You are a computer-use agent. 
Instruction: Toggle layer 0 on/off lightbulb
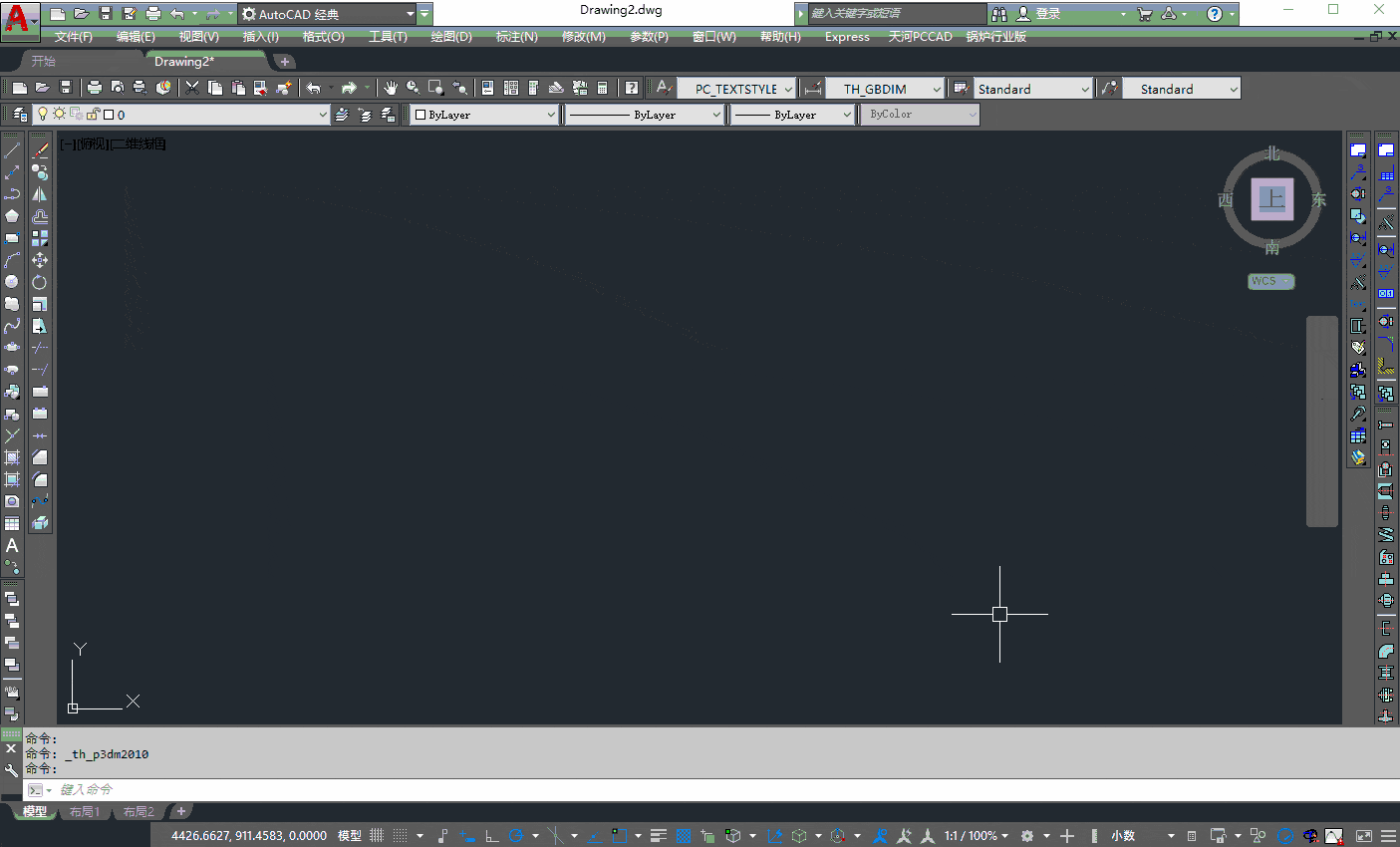click(x=43, y=115)
